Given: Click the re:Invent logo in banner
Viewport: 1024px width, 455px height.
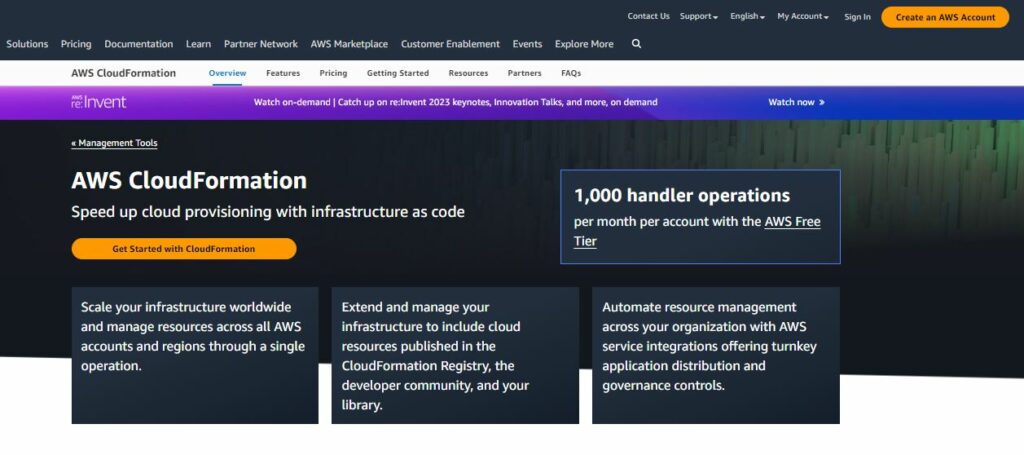Looking at the screenshot, I should [x=99, y=102].
